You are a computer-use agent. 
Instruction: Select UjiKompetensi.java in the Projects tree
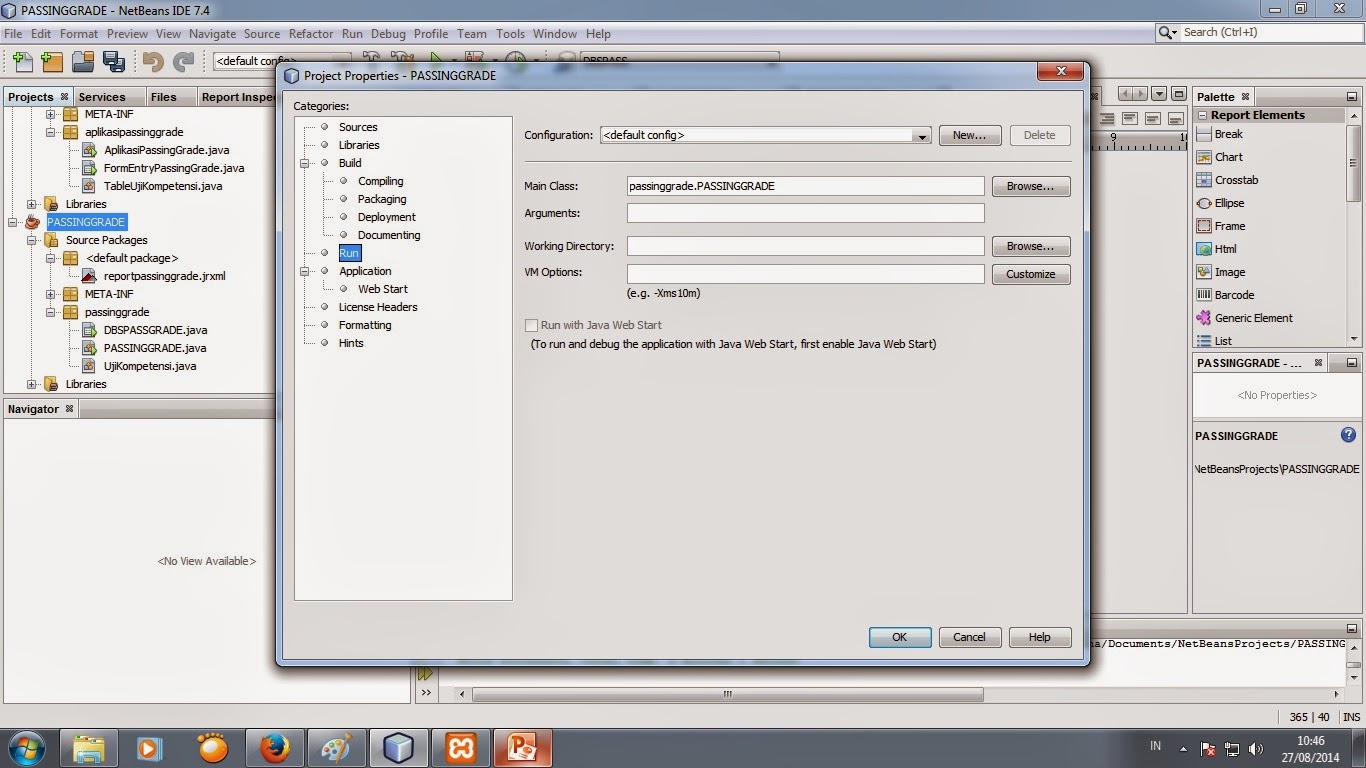coord(150,366)
